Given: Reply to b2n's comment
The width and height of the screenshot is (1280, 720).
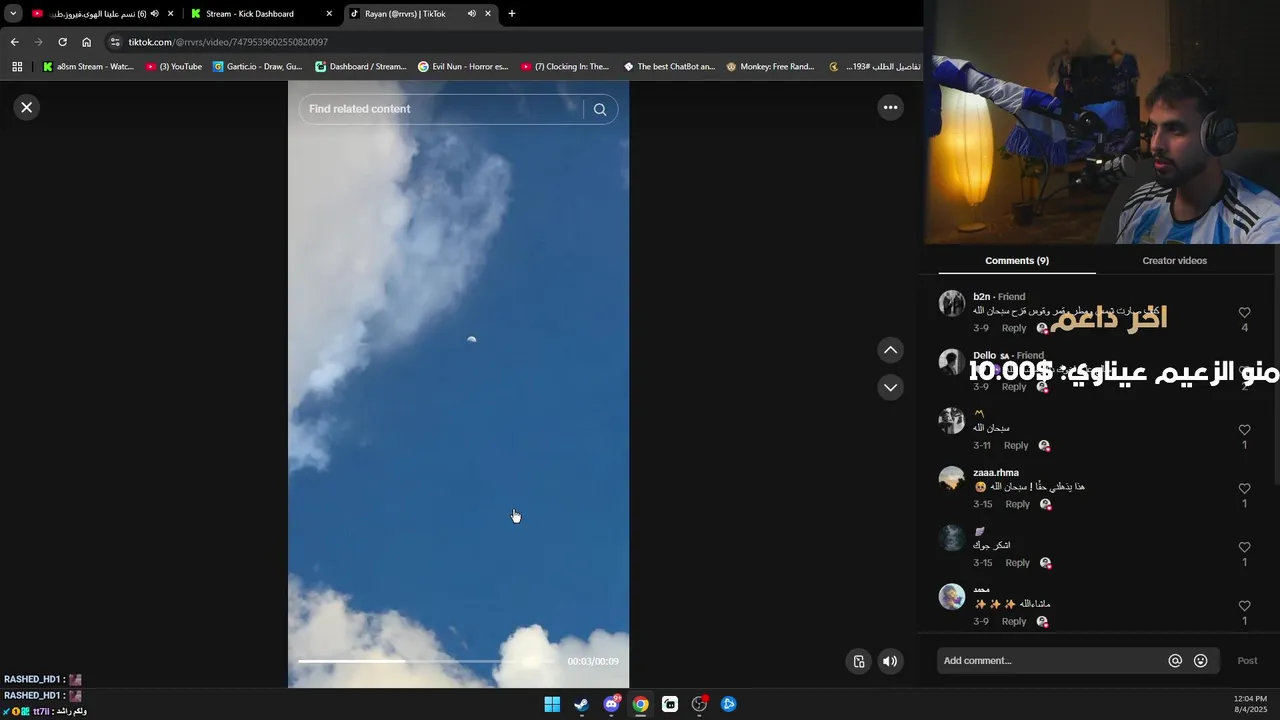Looking at the screenshot, I should click(1014, 328).
